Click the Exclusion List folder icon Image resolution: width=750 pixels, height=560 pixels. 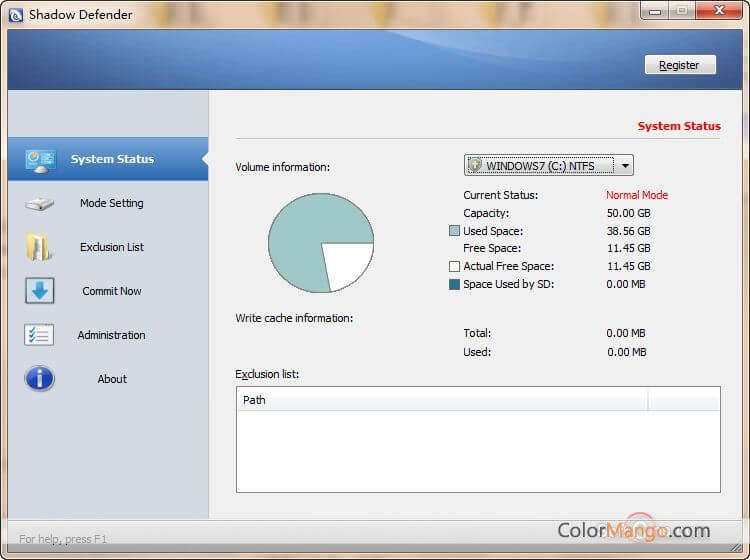(39, 247)
